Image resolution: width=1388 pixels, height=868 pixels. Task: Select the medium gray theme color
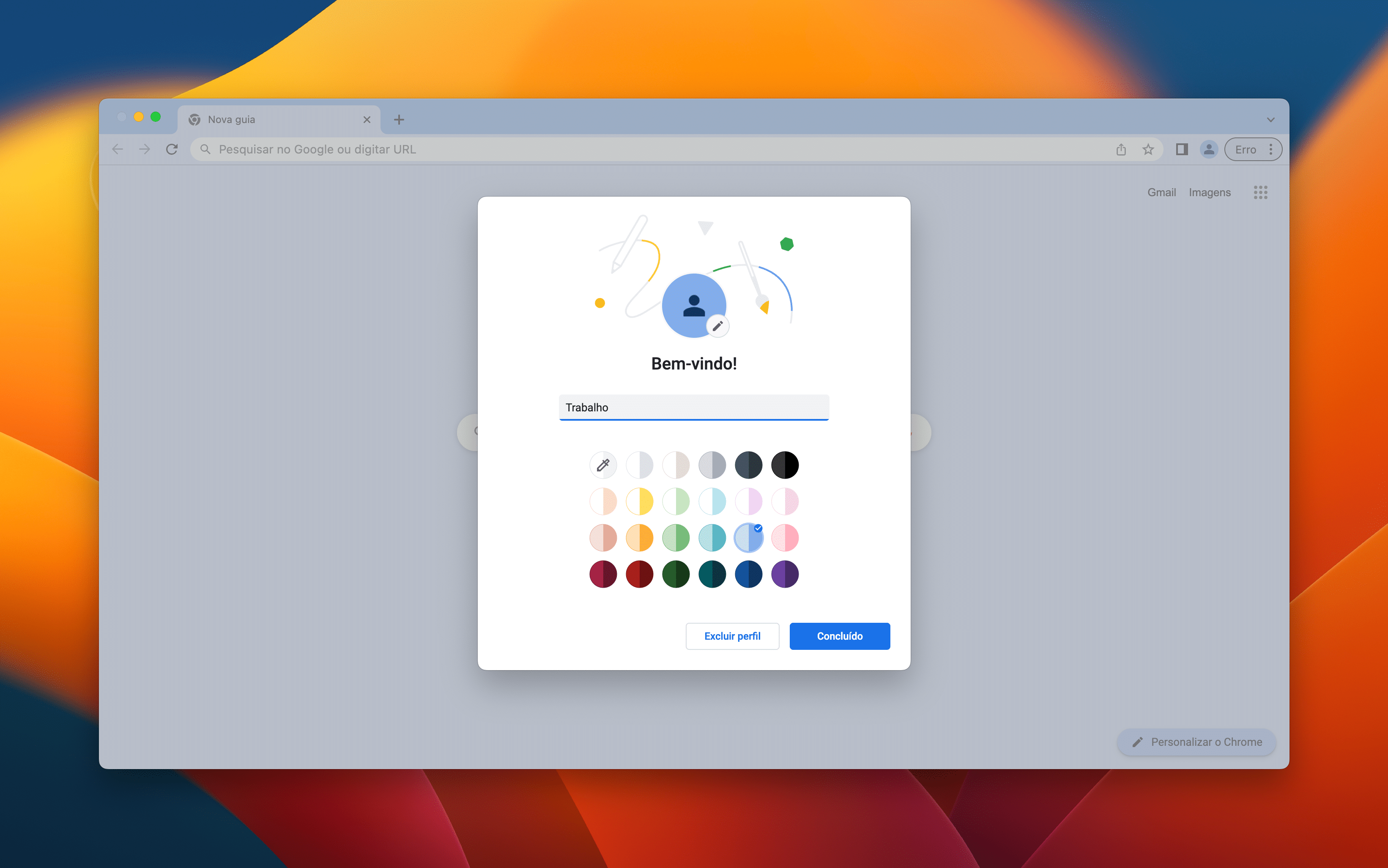tap(712, 465)
